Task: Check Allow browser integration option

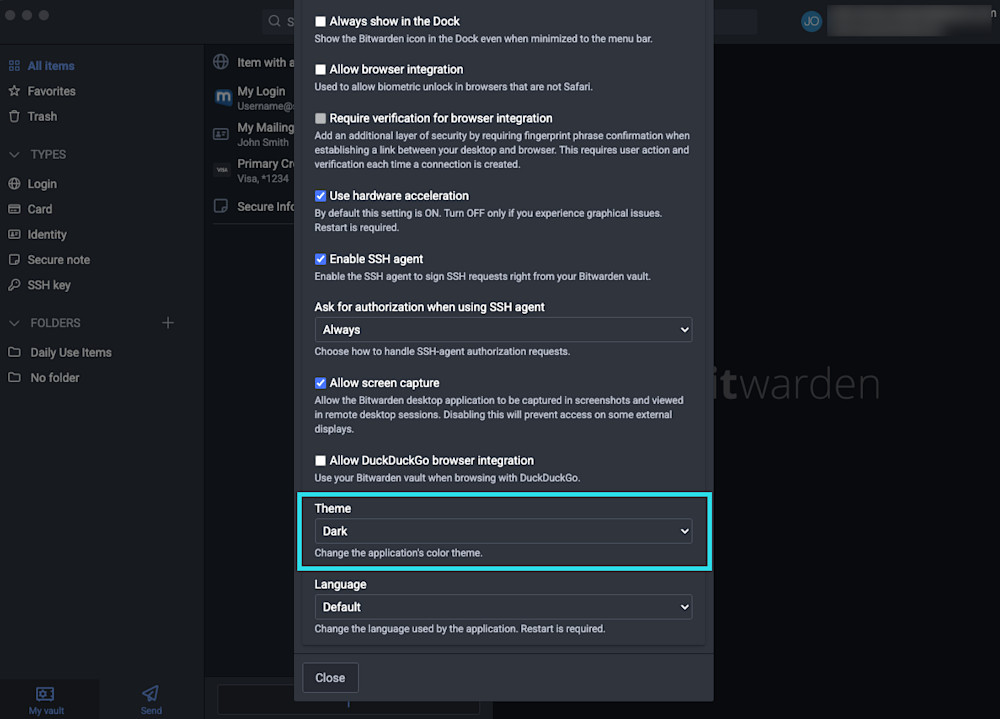Action: click(x=321, y=70)
